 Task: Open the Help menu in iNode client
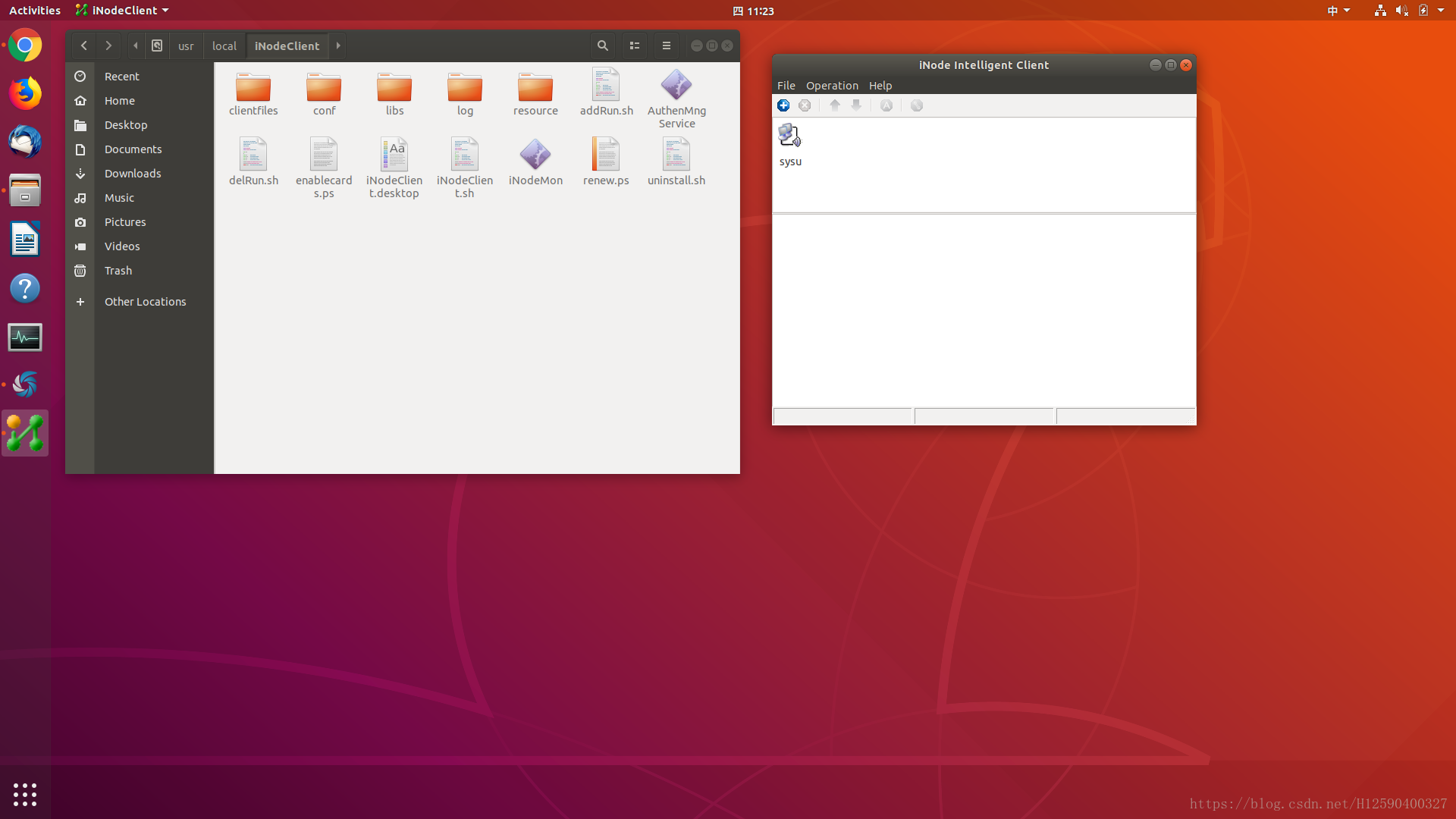[880, 86]
